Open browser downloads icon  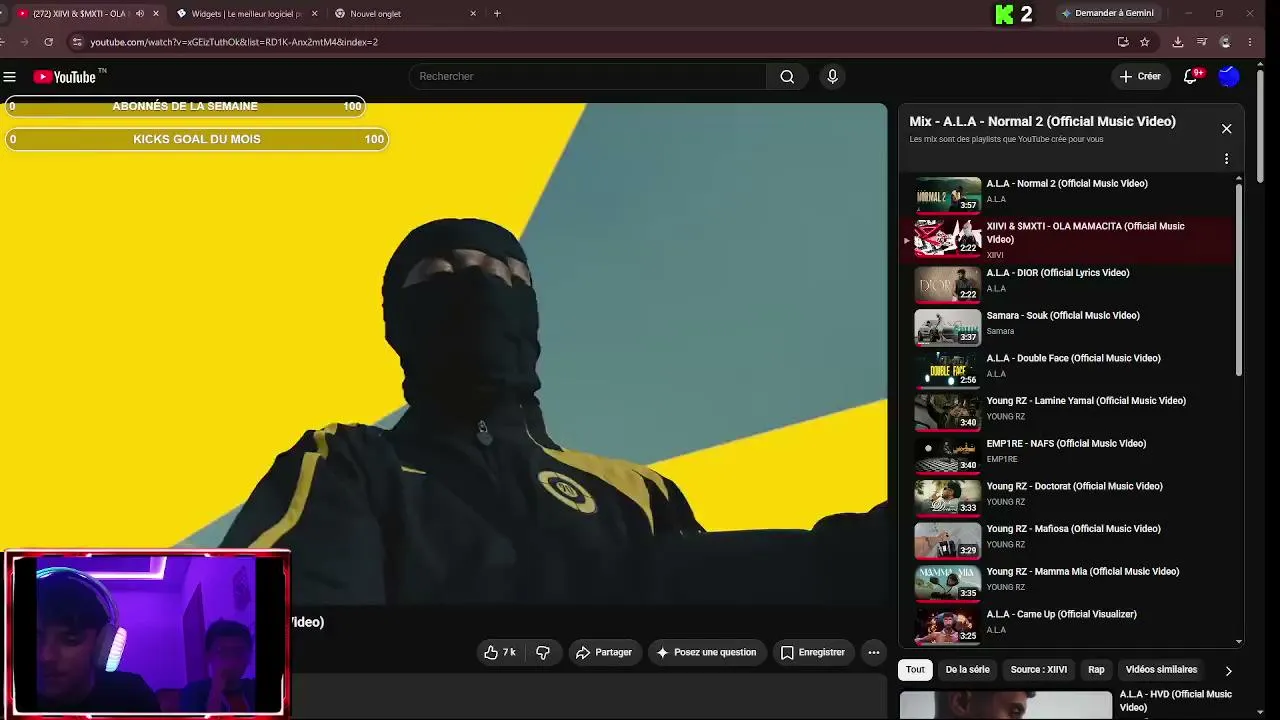coord(1178,42)
